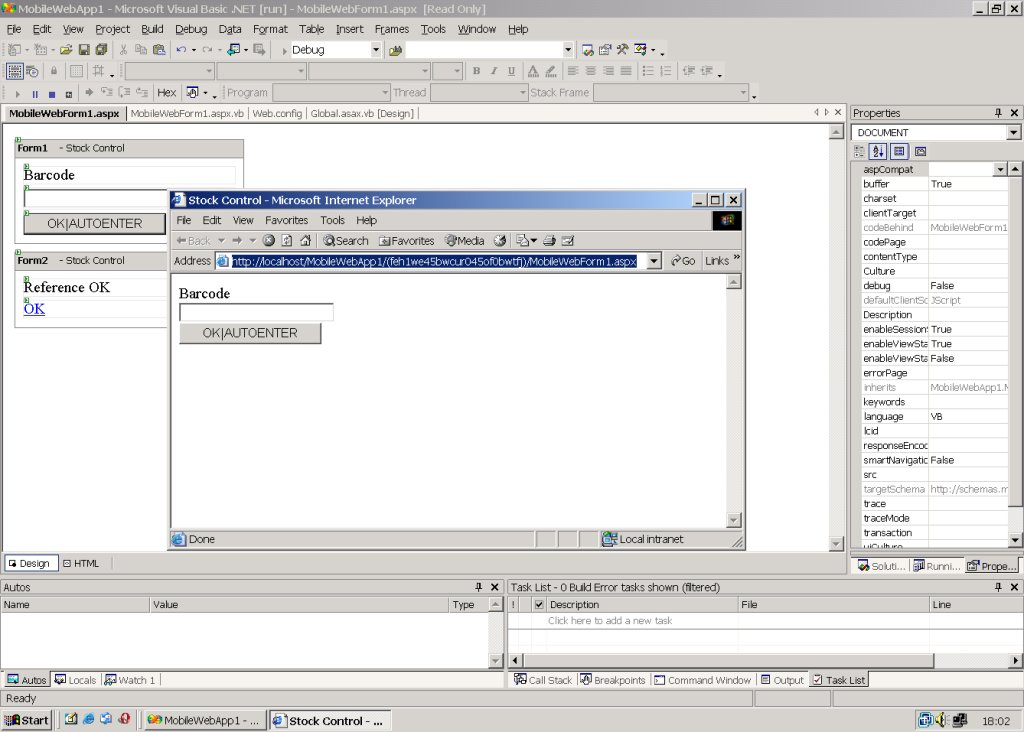Cut selection with the scissors icon
The height and width of the screenshot is (732, 1024).
point(123,50)
